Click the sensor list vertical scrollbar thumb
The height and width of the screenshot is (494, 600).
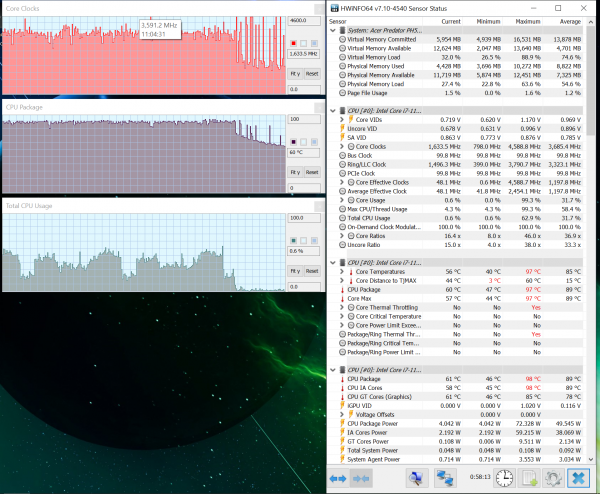point(591,80)
